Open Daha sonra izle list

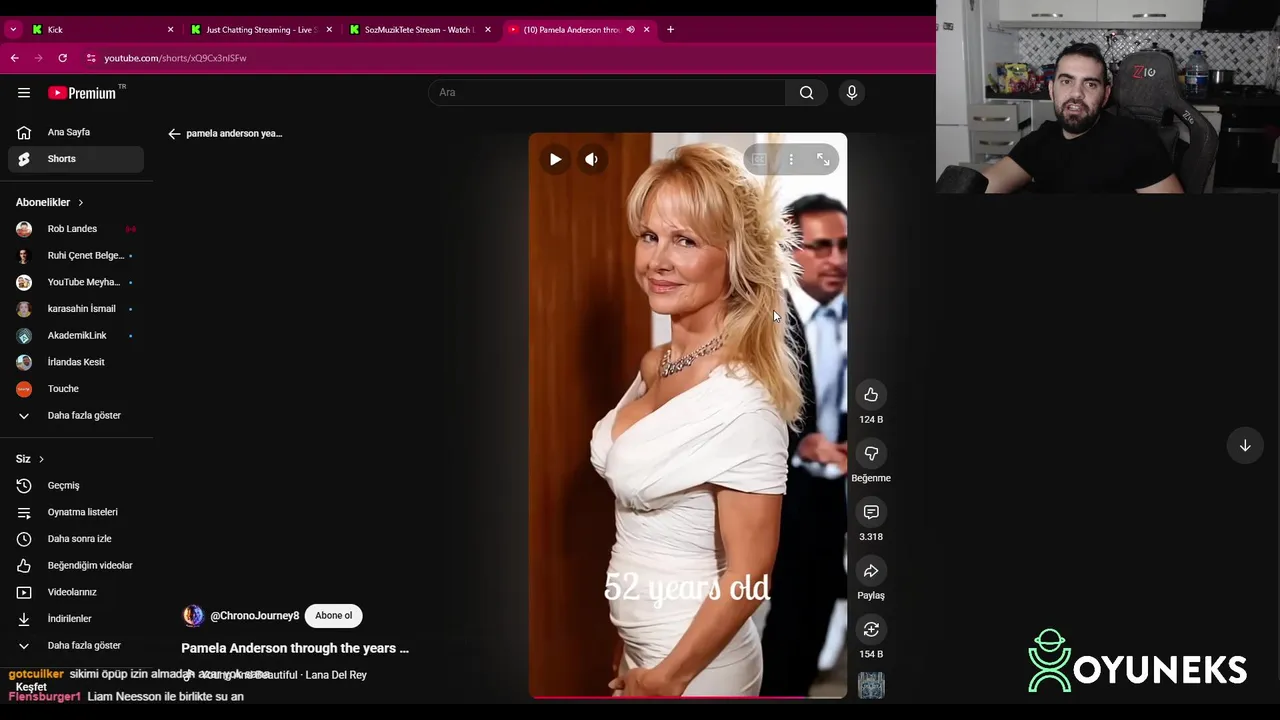76,539
